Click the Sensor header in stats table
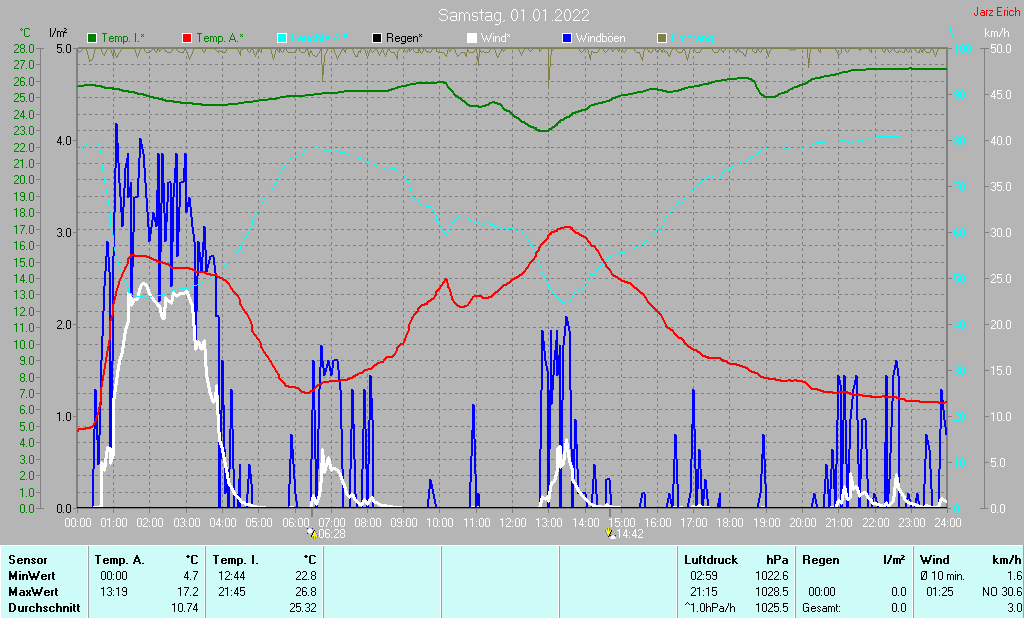Viewport: 1024px width, 618px height. [x=26, y=560]
